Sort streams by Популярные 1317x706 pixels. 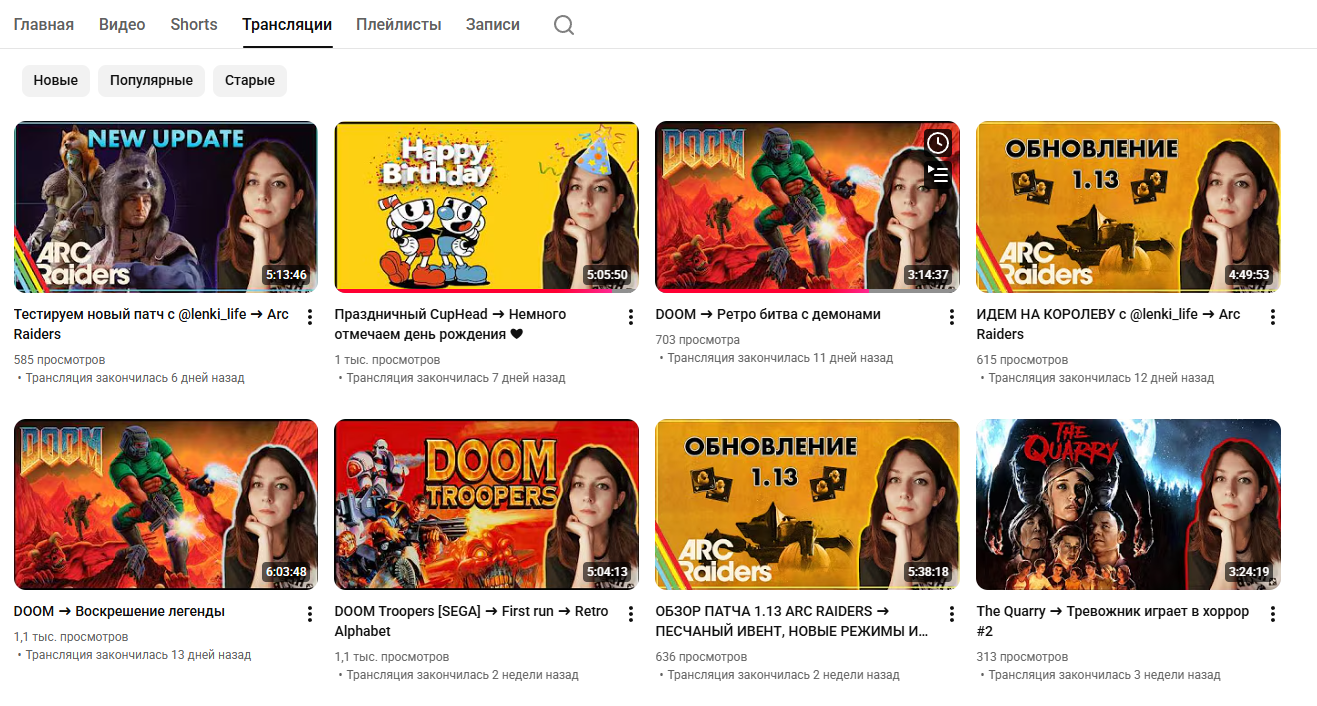(152, 80)
